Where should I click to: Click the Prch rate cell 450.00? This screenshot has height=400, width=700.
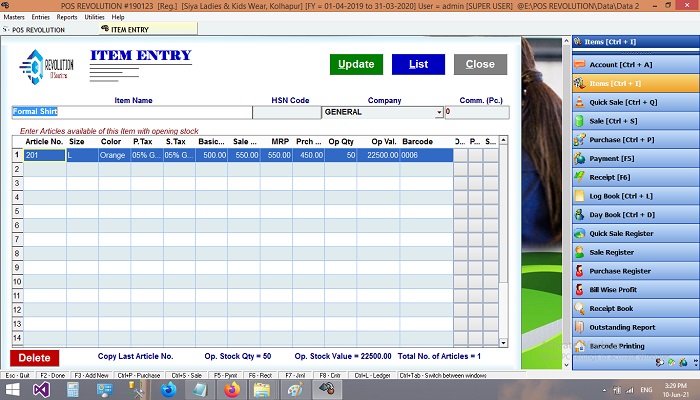click(308, 155)
